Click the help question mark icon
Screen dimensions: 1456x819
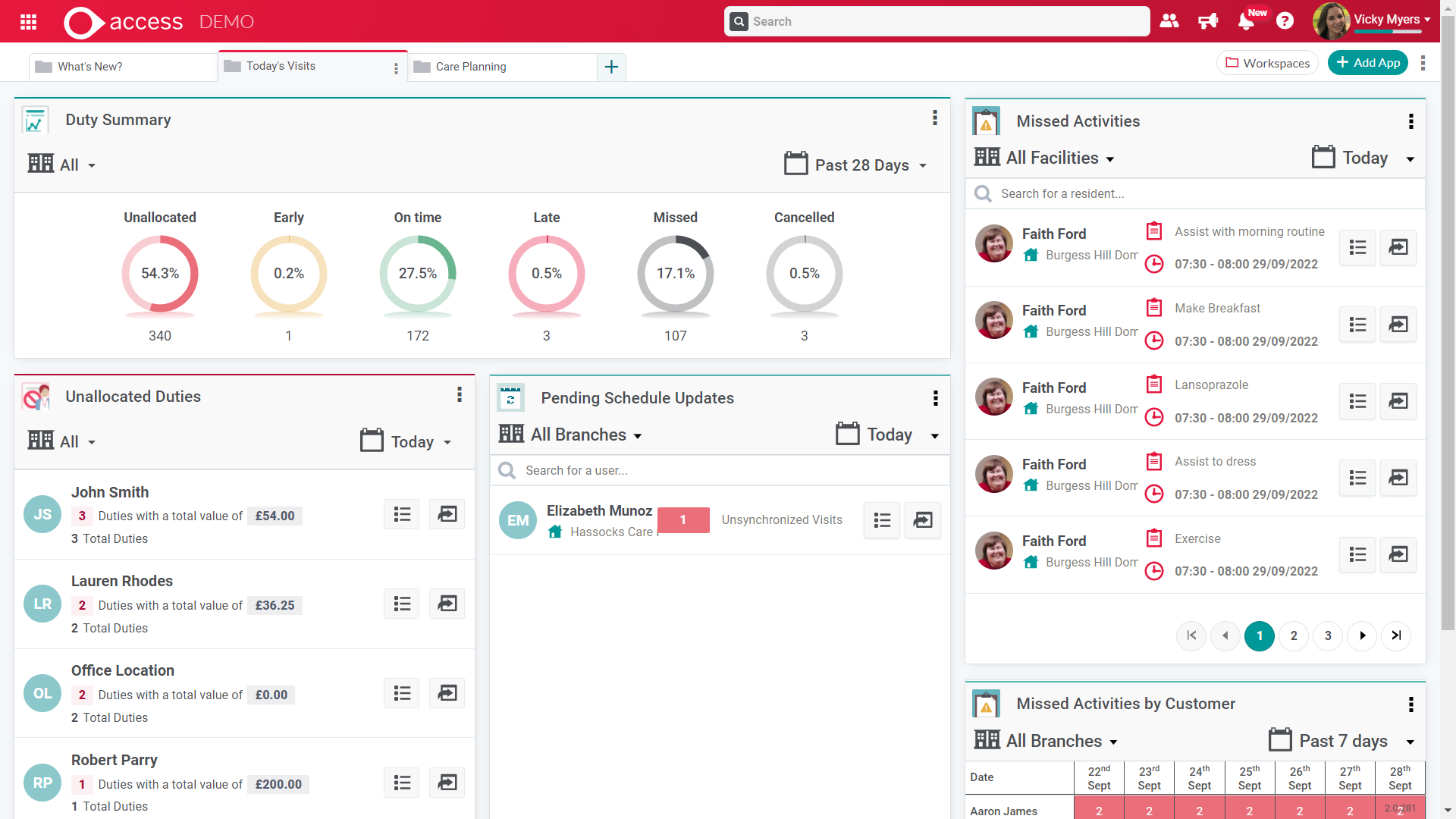(1285, 21)
